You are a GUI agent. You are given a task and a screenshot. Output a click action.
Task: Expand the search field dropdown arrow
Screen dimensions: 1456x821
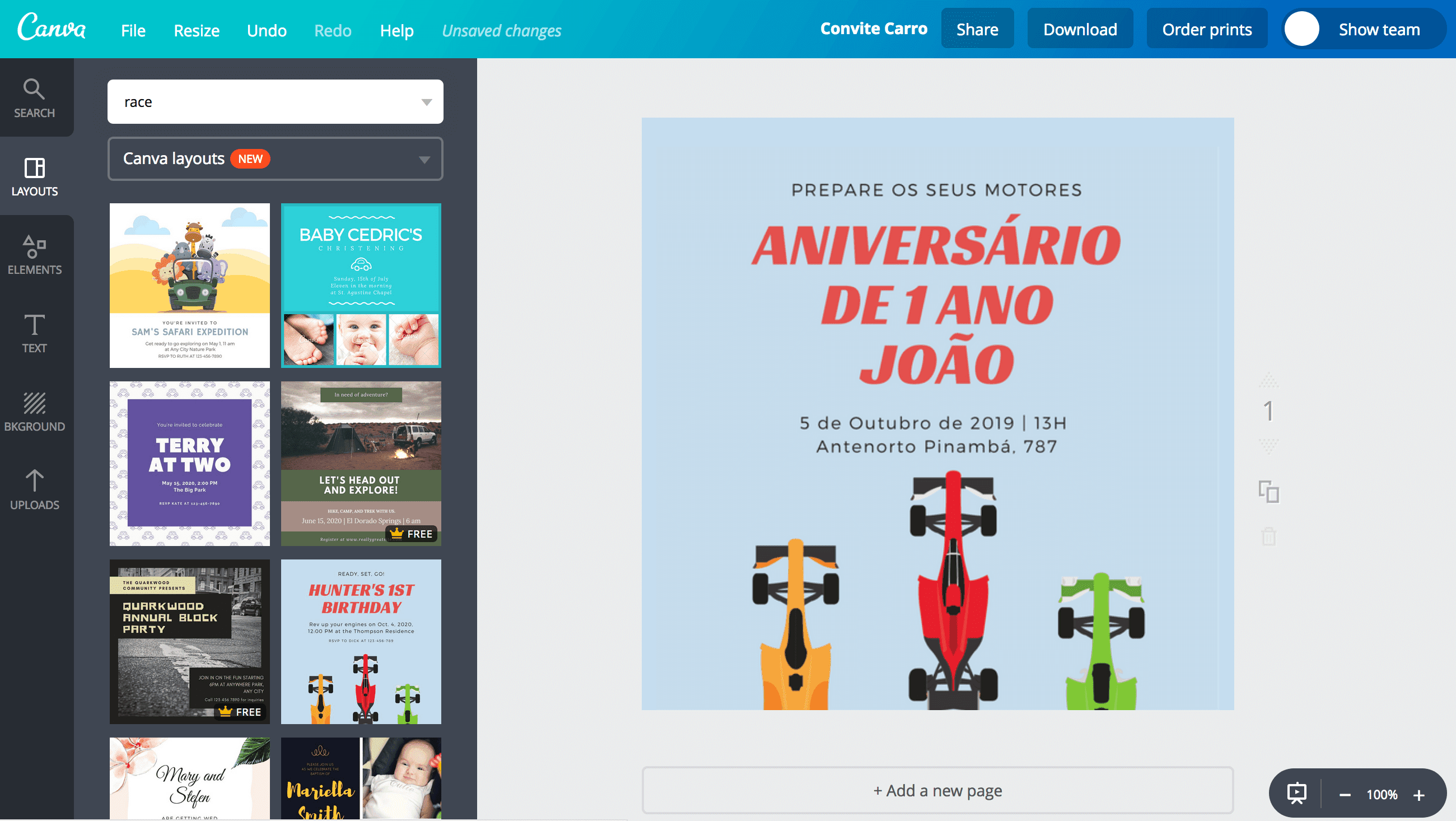(426, 102)
